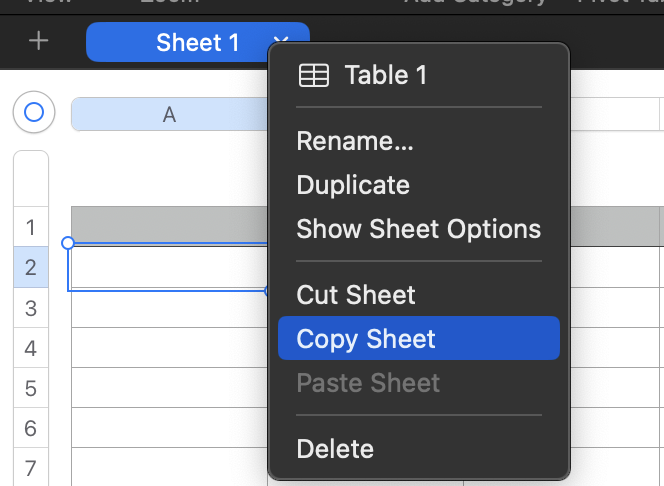
Task: Select the row 6 header
Action: (x=31, y=428)
